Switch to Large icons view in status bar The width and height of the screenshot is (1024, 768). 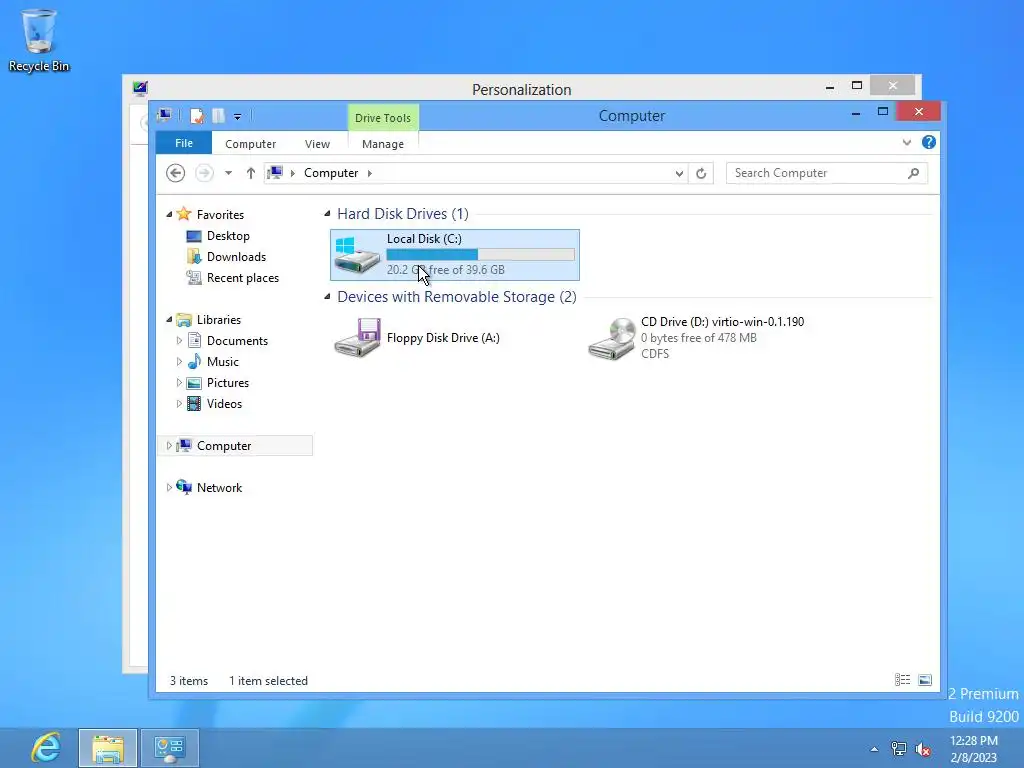925,680
